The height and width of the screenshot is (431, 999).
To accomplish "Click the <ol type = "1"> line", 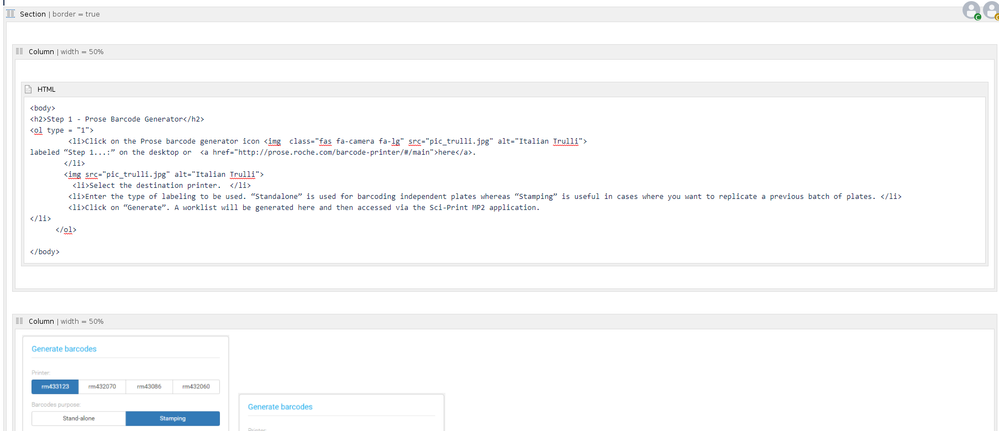I will (61, 130).
